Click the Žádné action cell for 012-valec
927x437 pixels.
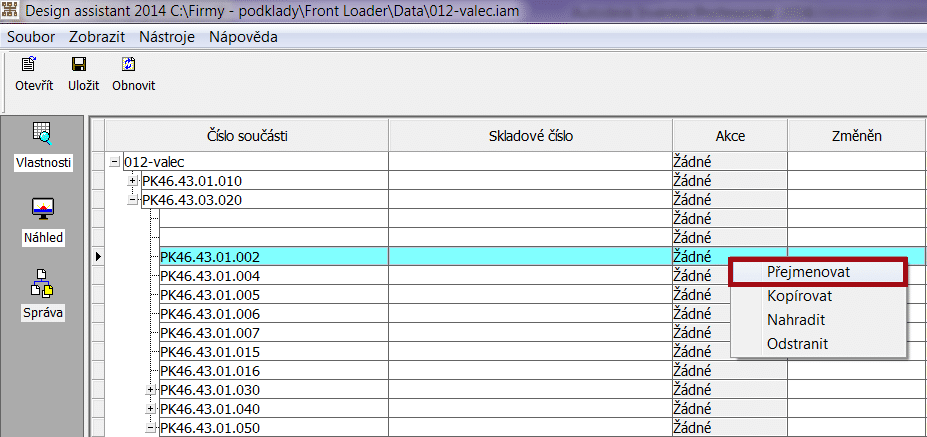(730, 161)
